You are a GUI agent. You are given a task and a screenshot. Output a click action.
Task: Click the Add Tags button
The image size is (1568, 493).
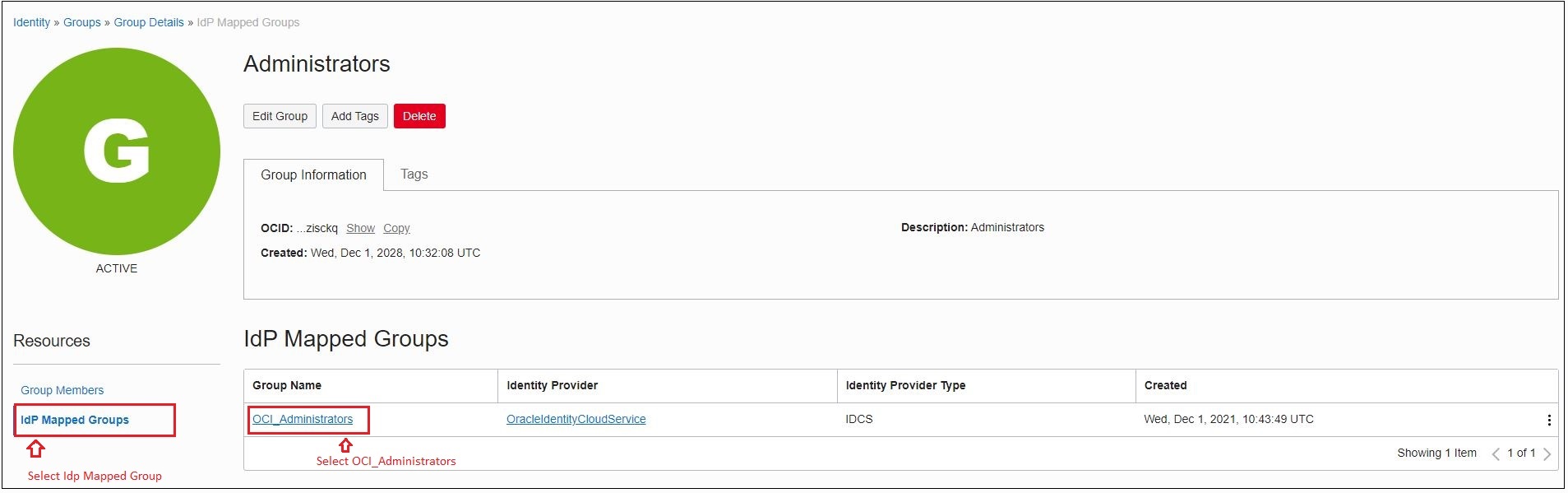click(354, 116)
